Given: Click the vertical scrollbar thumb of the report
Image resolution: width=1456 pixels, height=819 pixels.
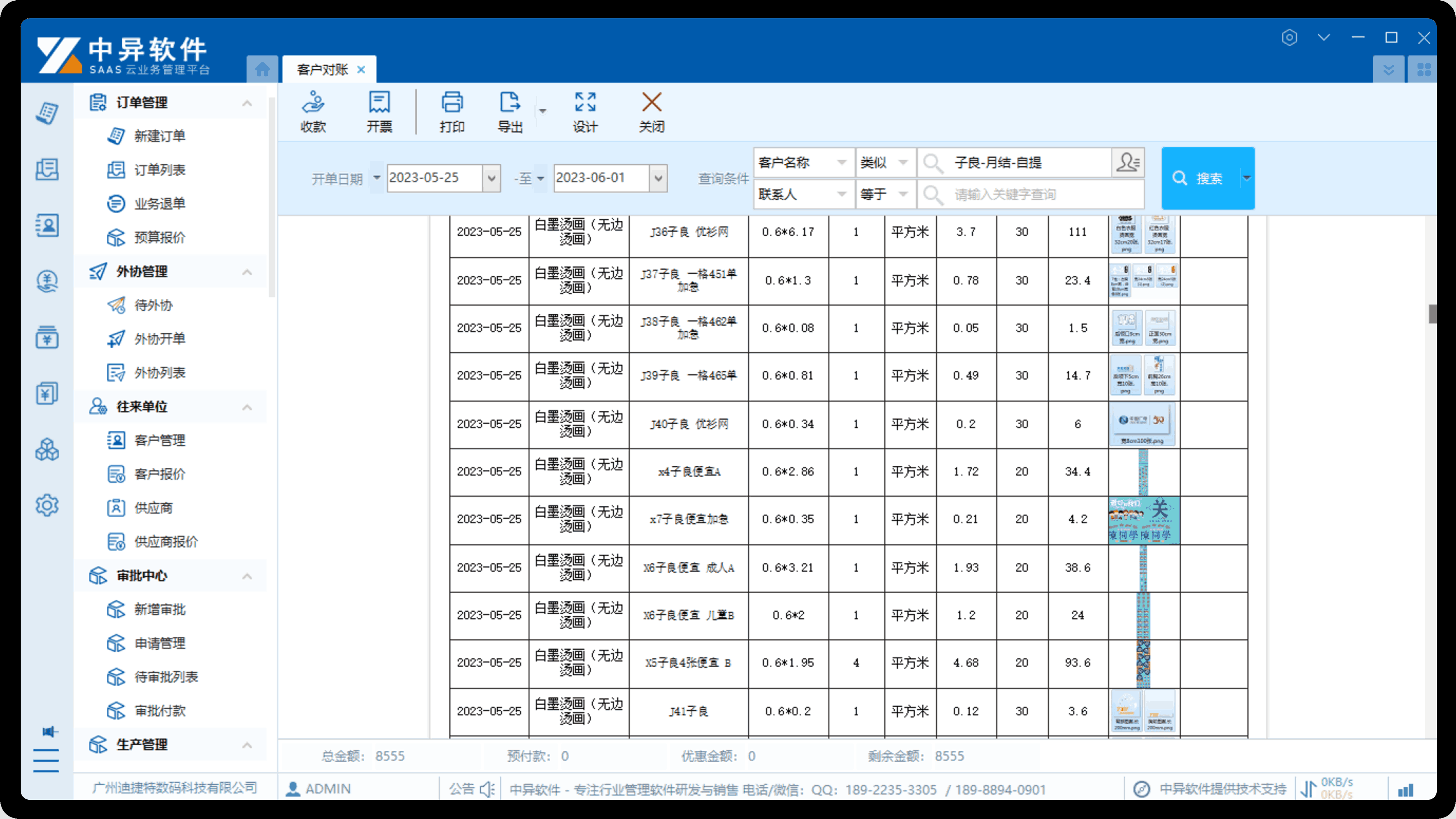Looking at the screenshot, I should pyautogui.click(x=1432, y=314).
